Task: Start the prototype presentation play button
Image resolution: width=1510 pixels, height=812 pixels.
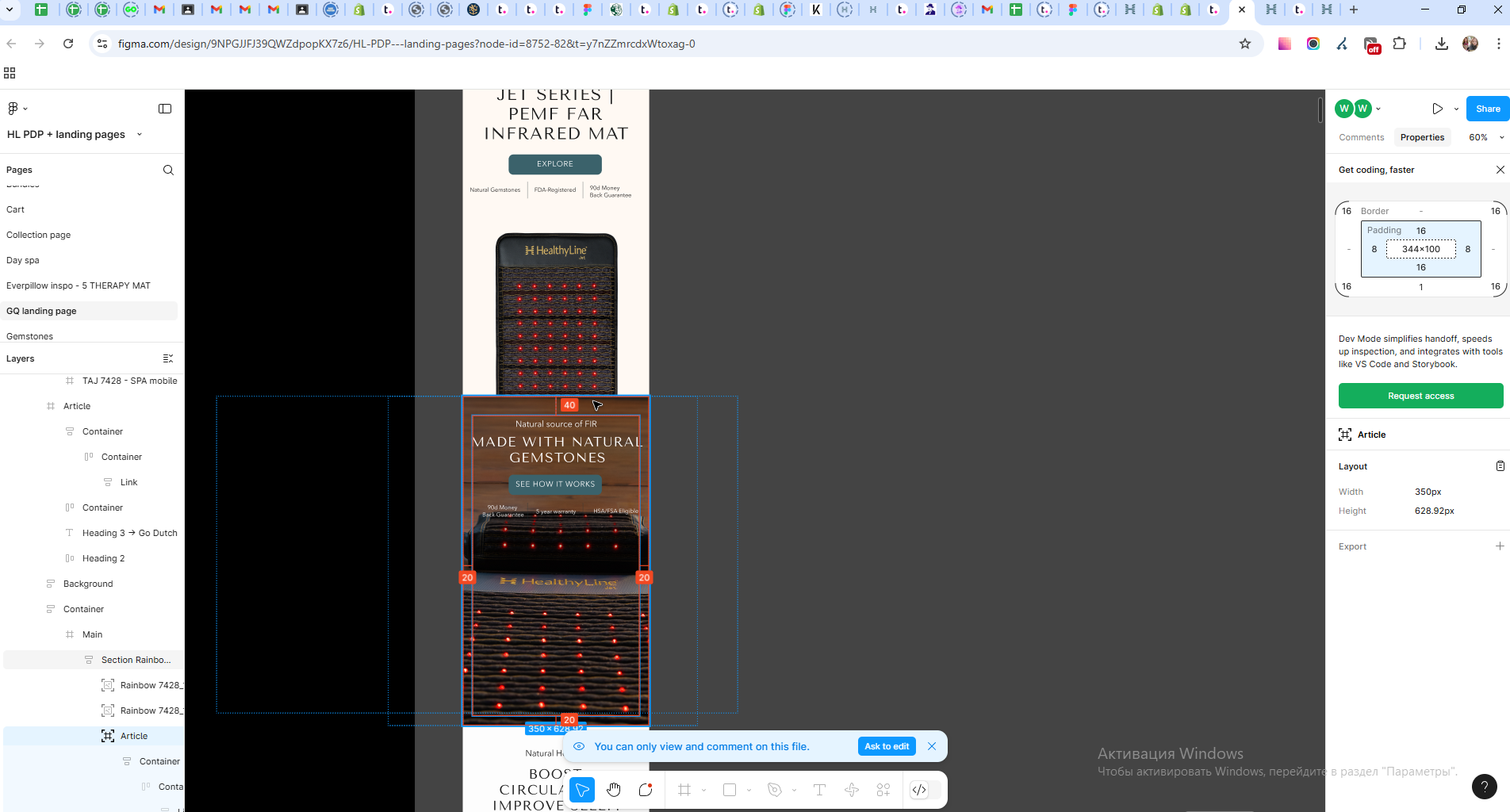Action: pyautogui.click(x=1437, y=109)
